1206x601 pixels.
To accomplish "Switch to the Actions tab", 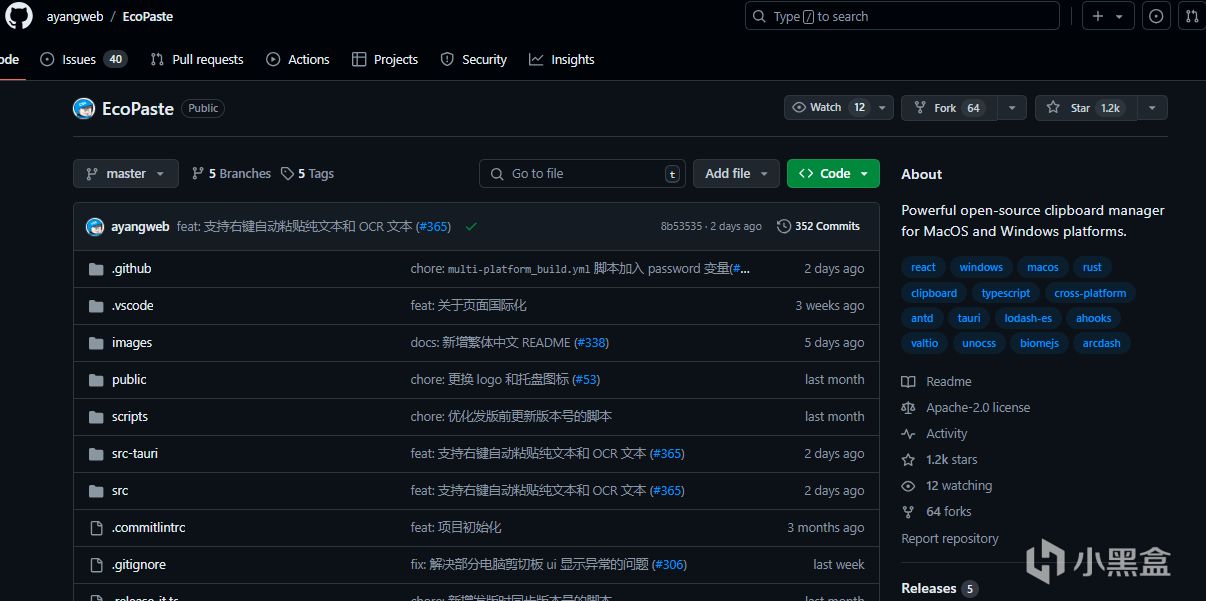I will [x=298, y=59].
